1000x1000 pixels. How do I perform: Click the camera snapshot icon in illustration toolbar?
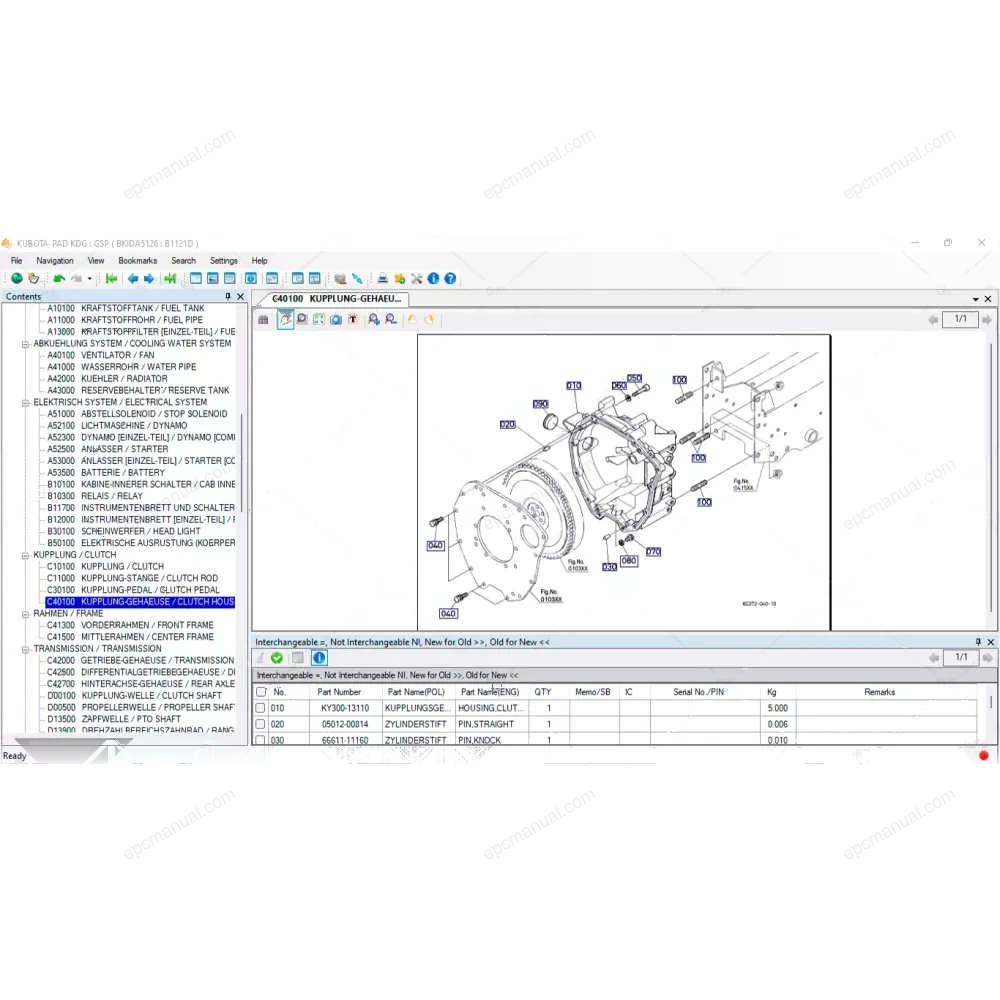coord(336,320)
